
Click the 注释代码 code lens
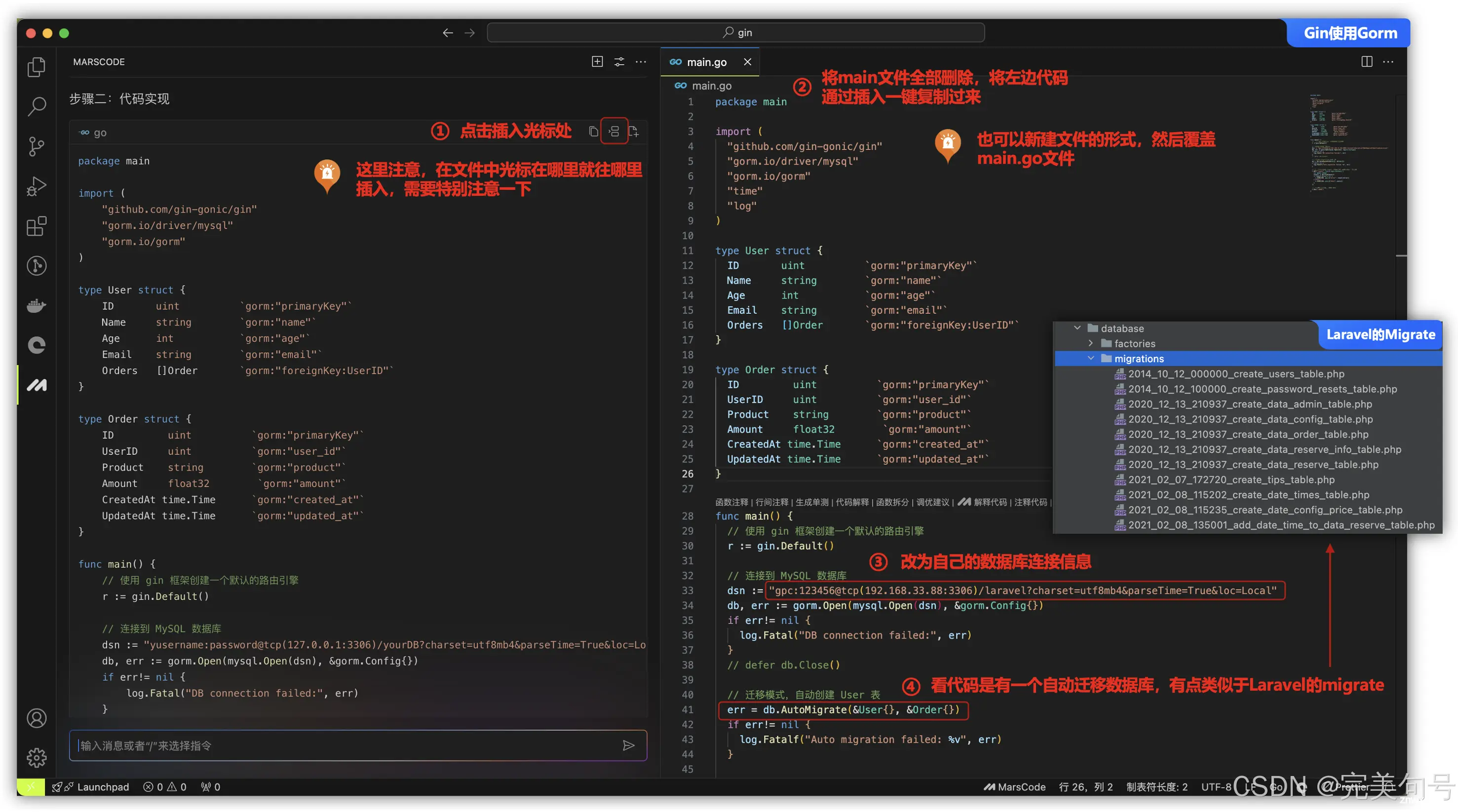click(x=1030, y=502)
